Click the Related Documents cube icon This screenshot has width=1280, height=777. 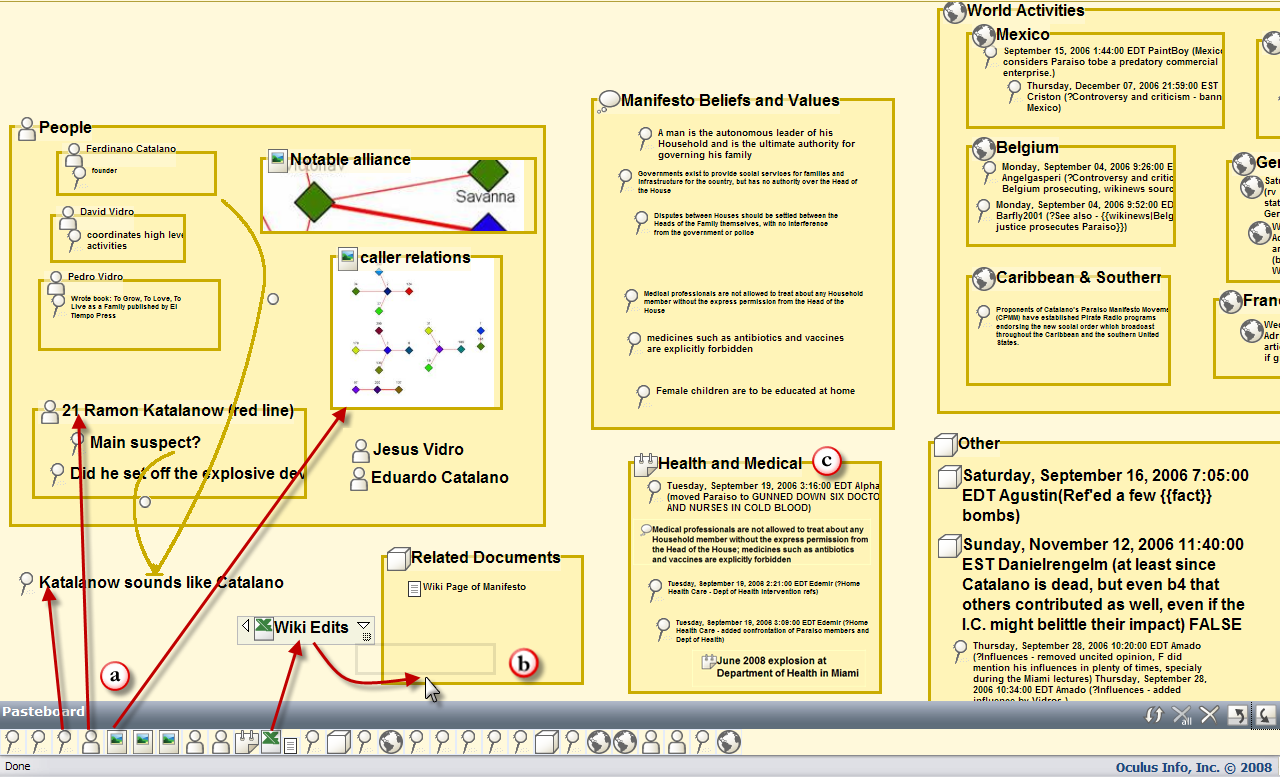click(398, 558)
